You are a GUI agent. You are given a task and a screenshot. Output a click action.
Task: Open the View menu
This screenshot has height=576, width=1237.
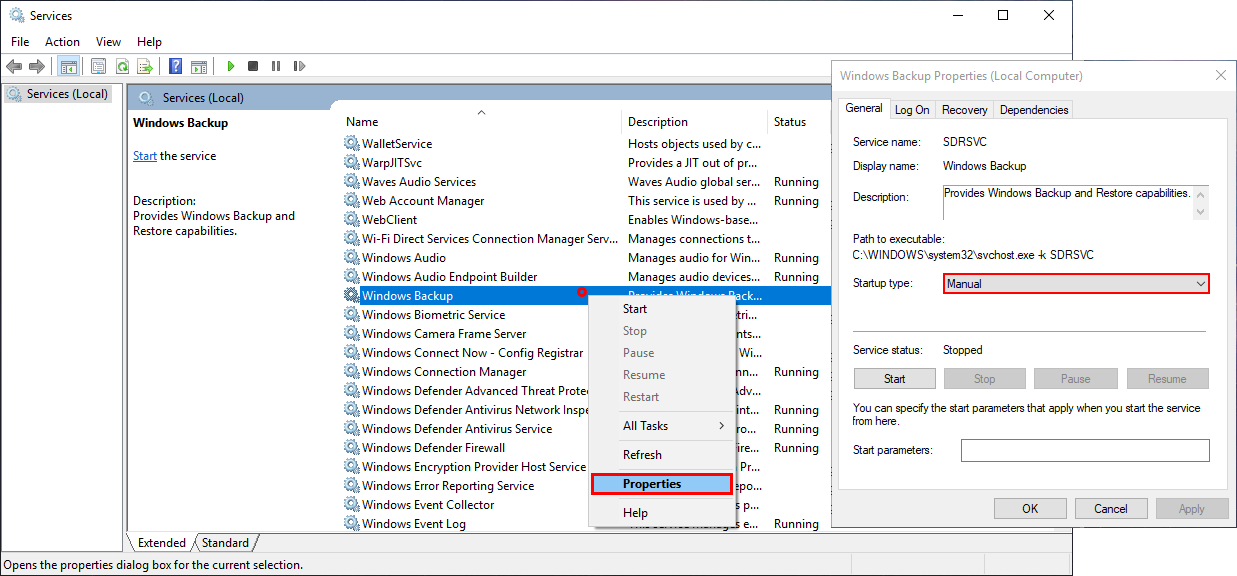(108, 42)
